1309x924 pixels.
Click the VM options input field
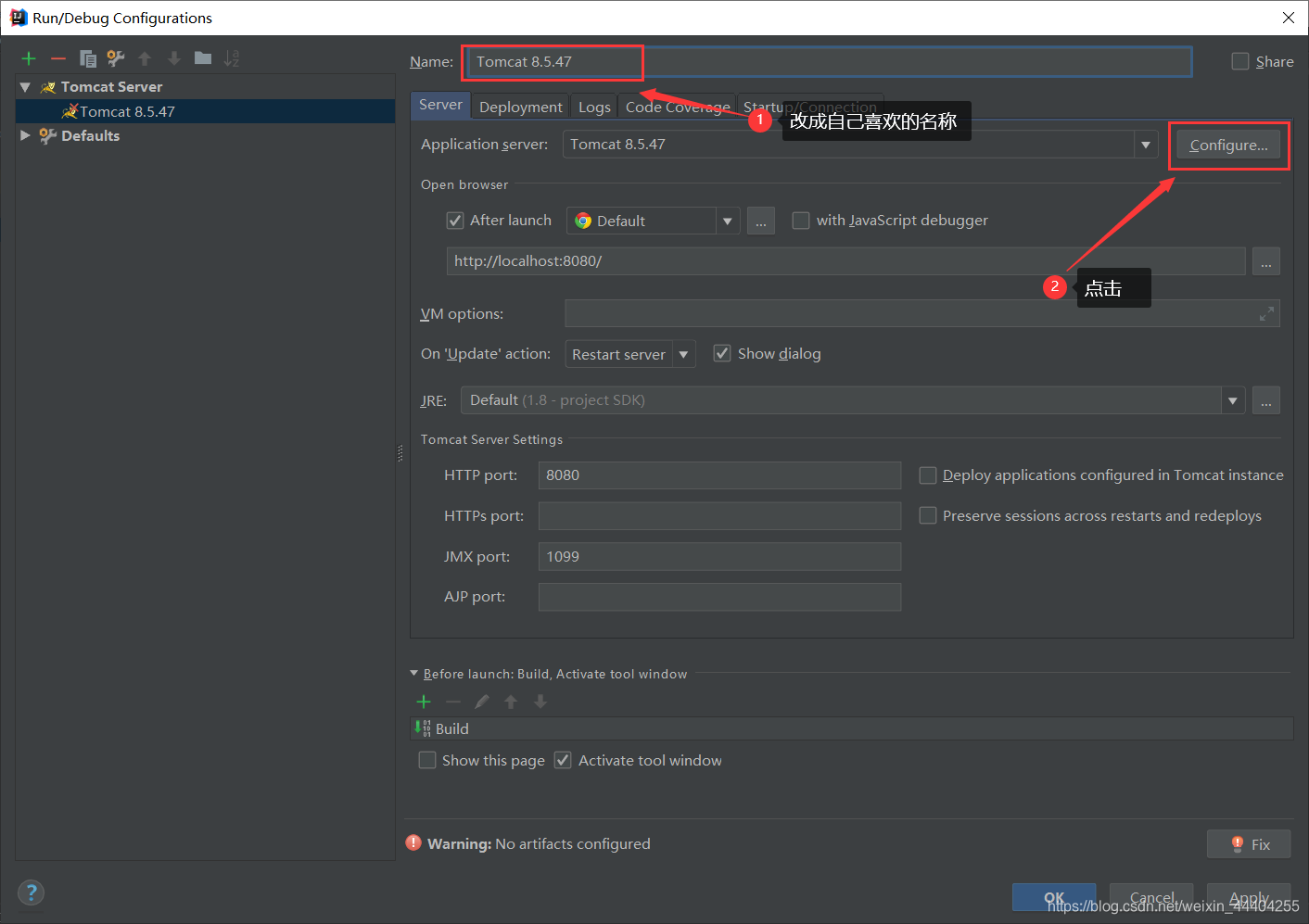click(x=922, y=313)
